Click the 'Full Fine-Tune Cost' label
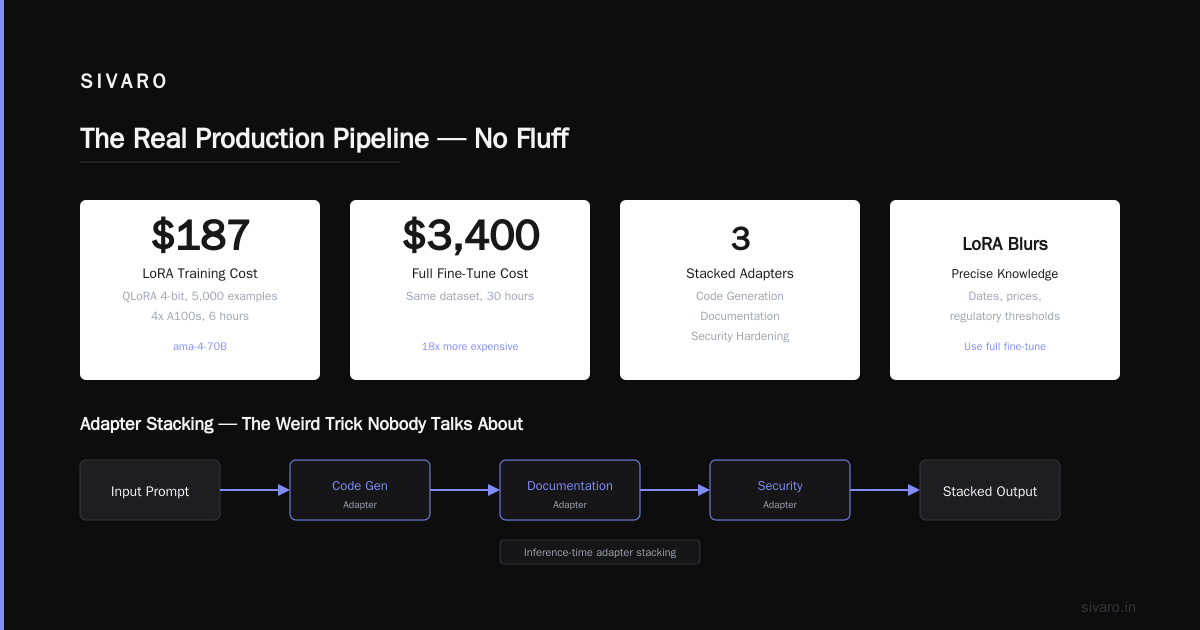The height and width of the screenshot is (630, 1200). point(470,274)
